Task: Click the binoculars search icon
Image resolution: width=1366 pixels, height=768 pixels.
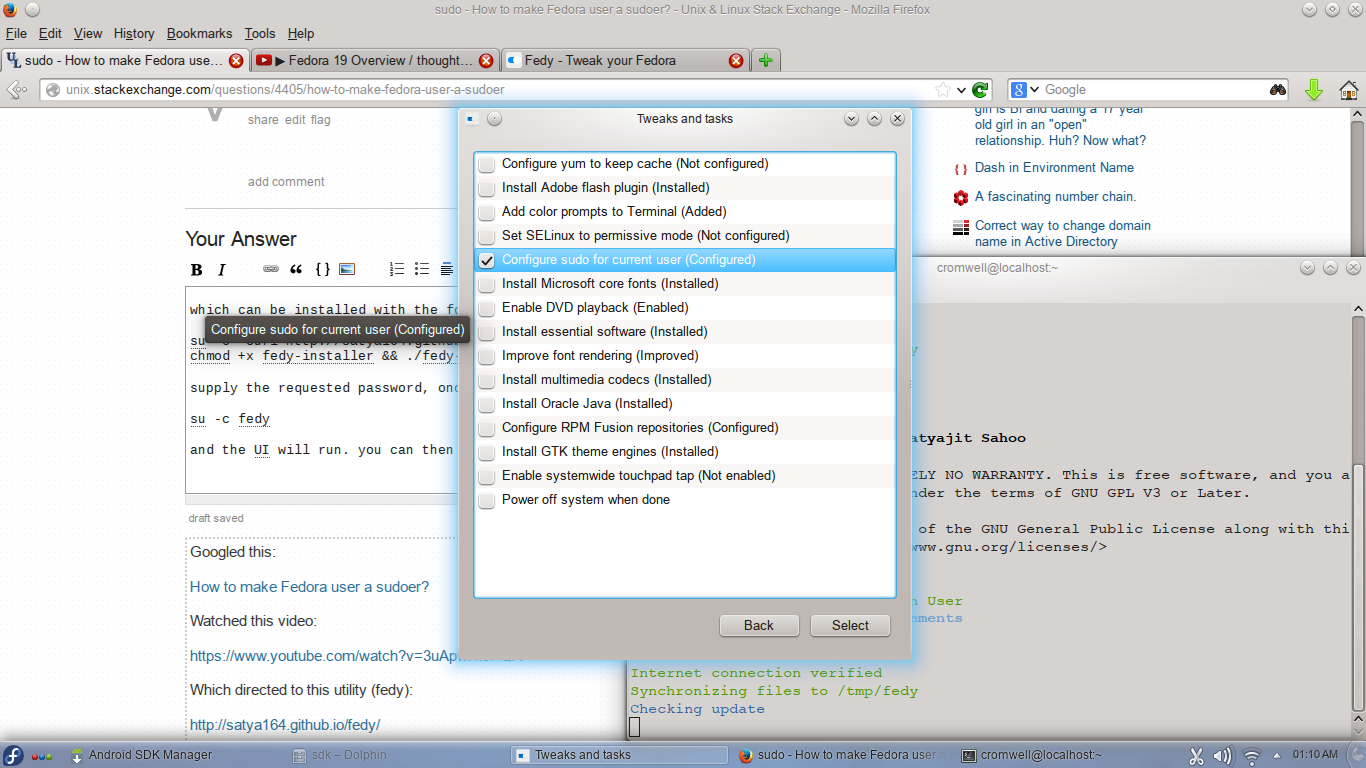Action: (x=1278, y=90)
